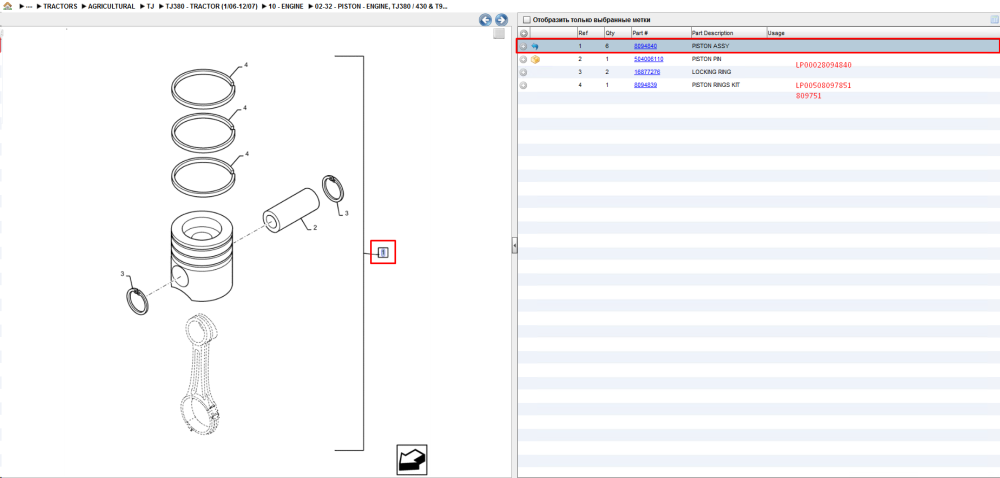1000x478 pixels.
Task: Enable the "Отобразить только выбранные метки" checkbox
Action: [x=527, y=20]
